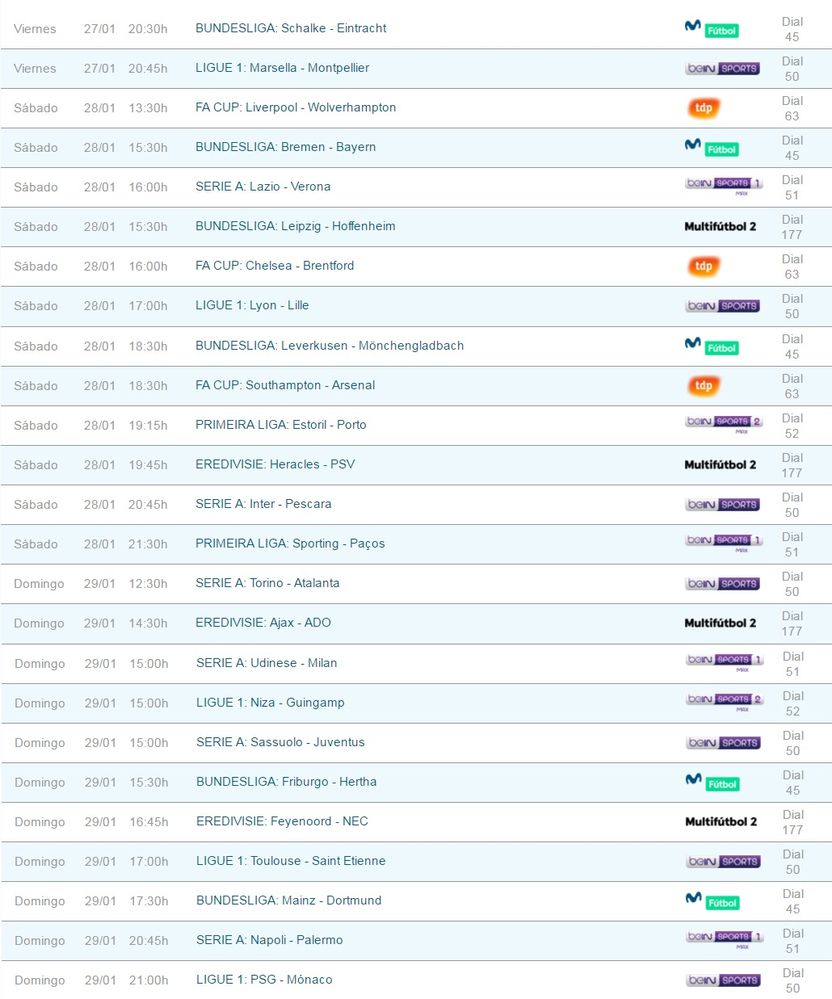832x999 pixels.
Task: Click beIN Sports logo for PSG - Mónaco
Action: pyautogui.click(x=722, y=980)
